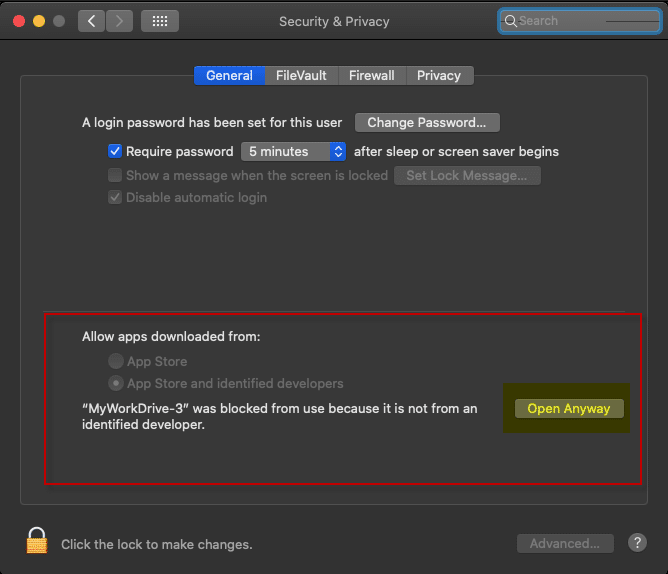Toggle Disable automatic login checkbox
Viewport: 668px width, 574px height.
[115, 197]
